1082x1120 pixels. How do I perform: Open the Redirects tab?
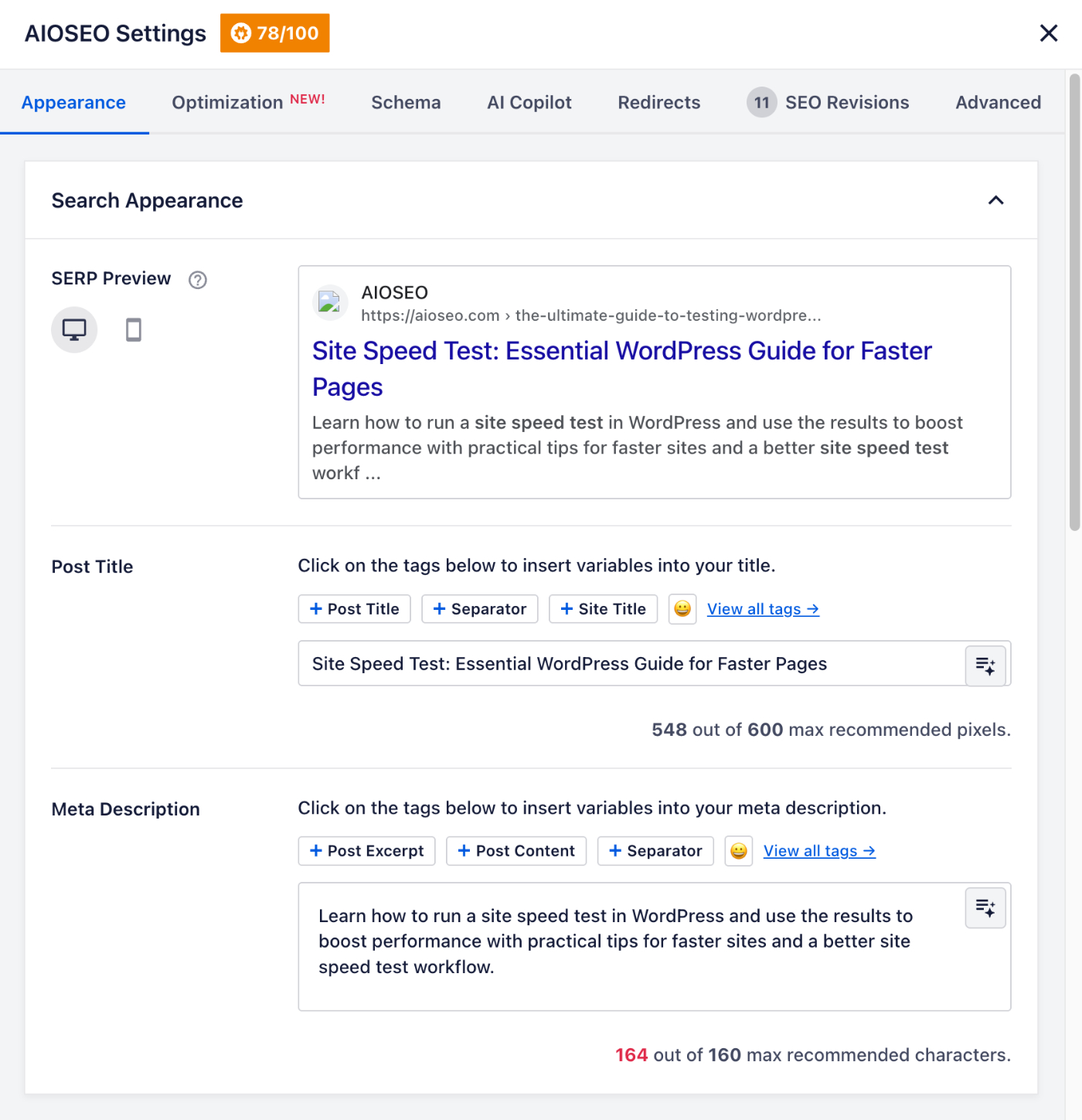(x=659, y=103)
